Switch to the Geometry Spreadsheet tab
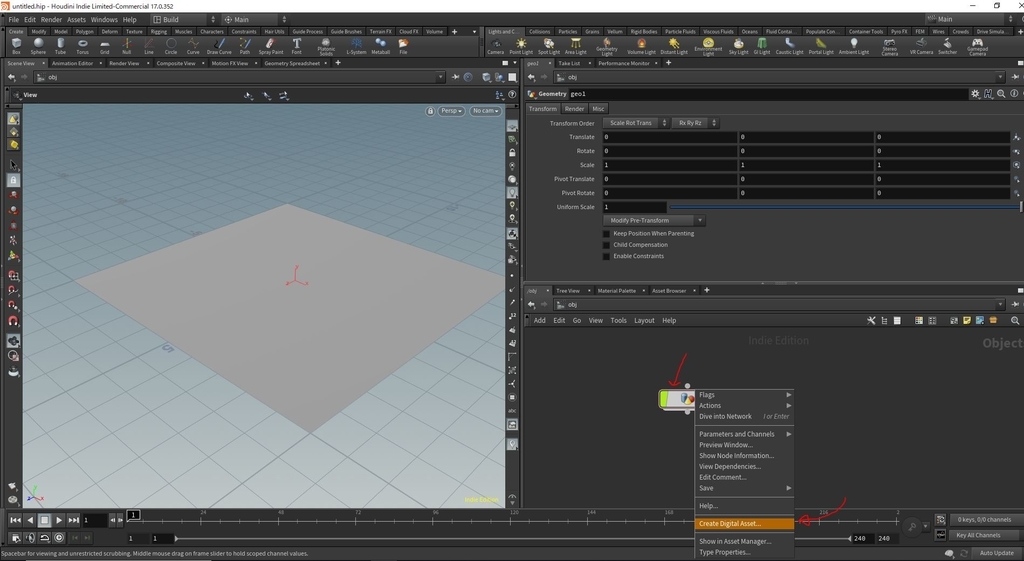The image size is (1024, 561). 292,63
